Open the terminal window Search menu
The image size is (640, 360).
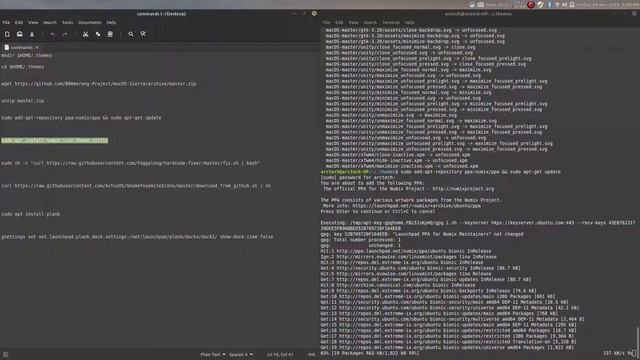370,22
